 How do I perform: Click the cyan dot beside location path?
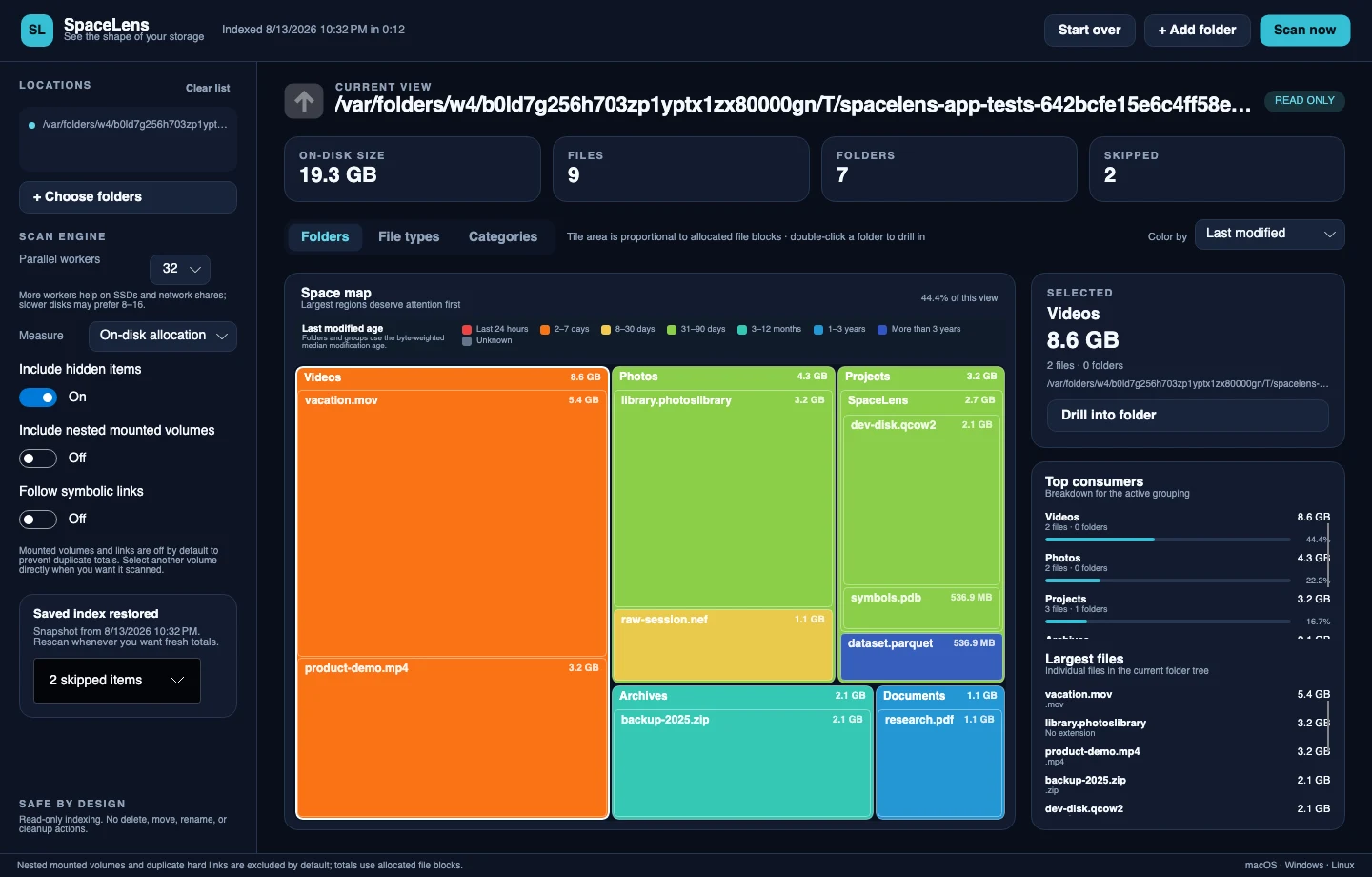coord(31,125)
